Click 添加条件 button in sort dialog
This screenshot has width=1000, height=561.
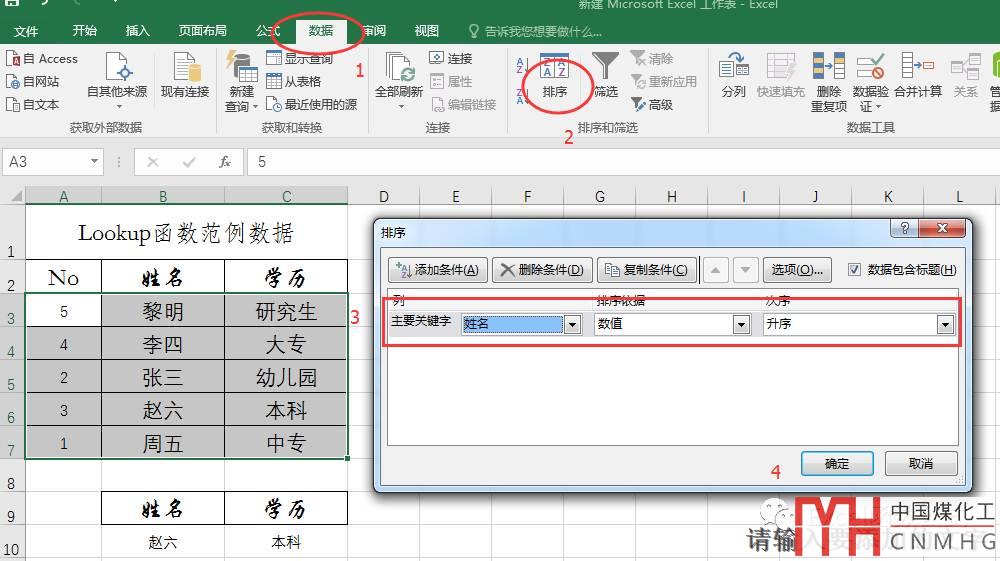[x=437, y=270]
